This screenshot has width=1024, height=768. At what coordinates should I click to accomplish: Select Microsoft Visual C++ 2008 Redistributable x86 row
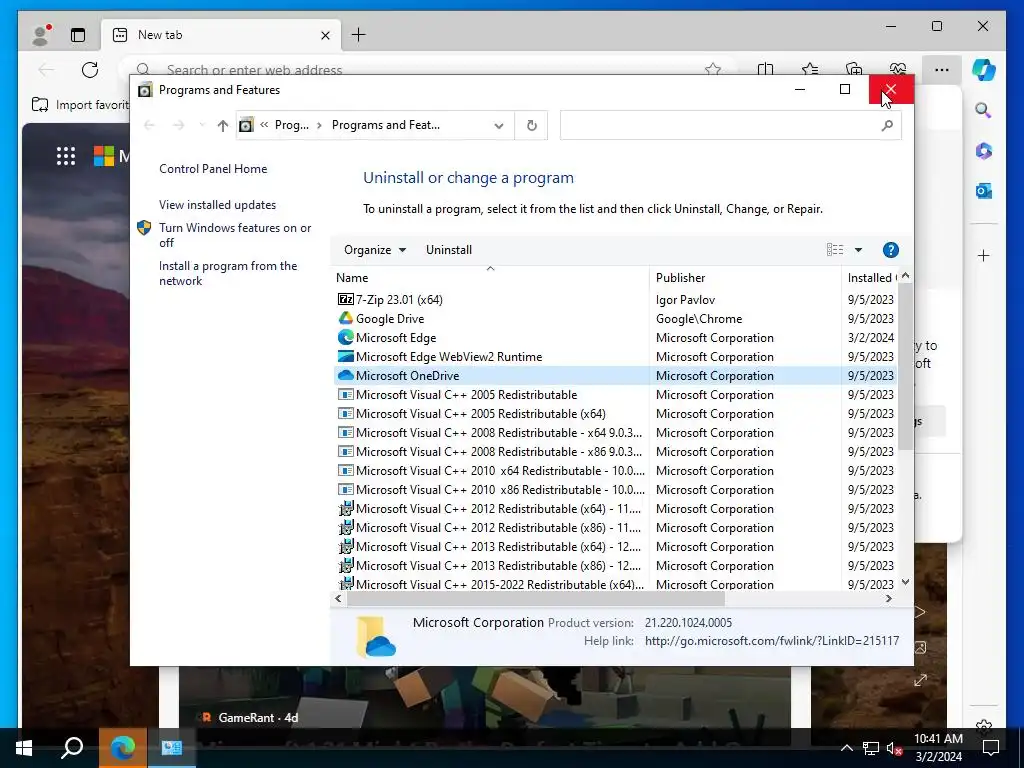[614, 451]
